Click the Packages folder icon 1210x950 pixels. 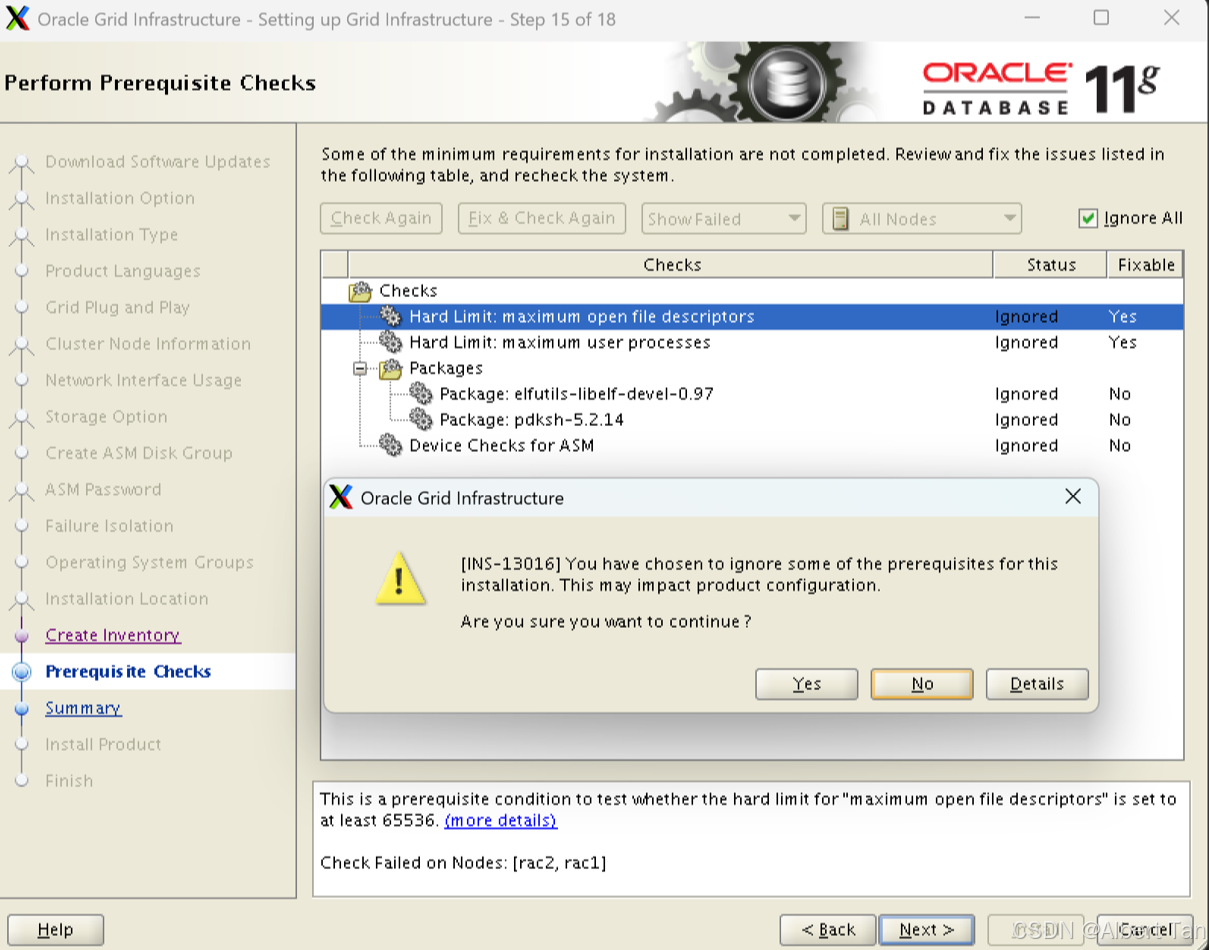click(x=390, y=369)
